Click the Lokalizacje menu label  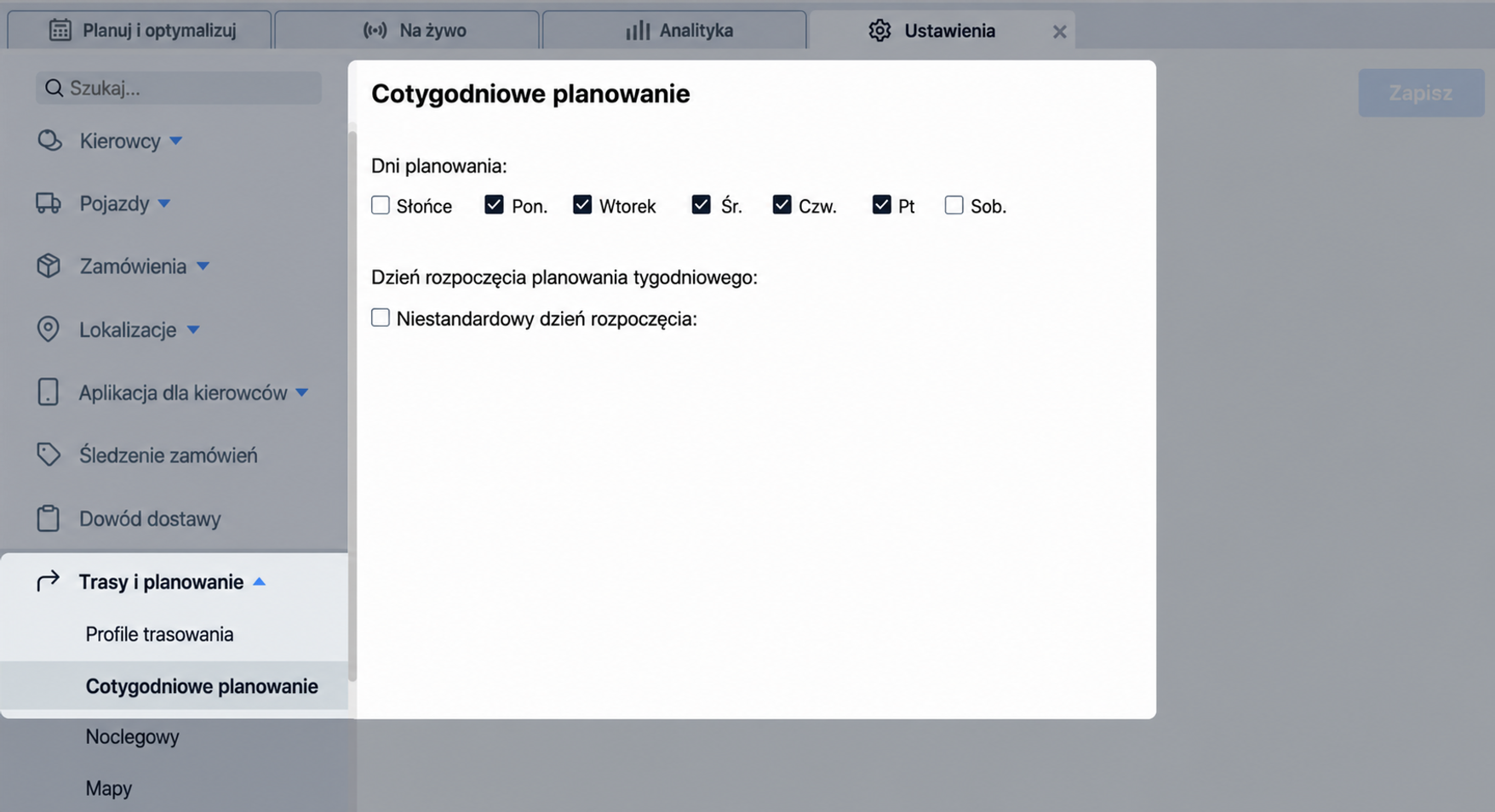coord(128,329)
